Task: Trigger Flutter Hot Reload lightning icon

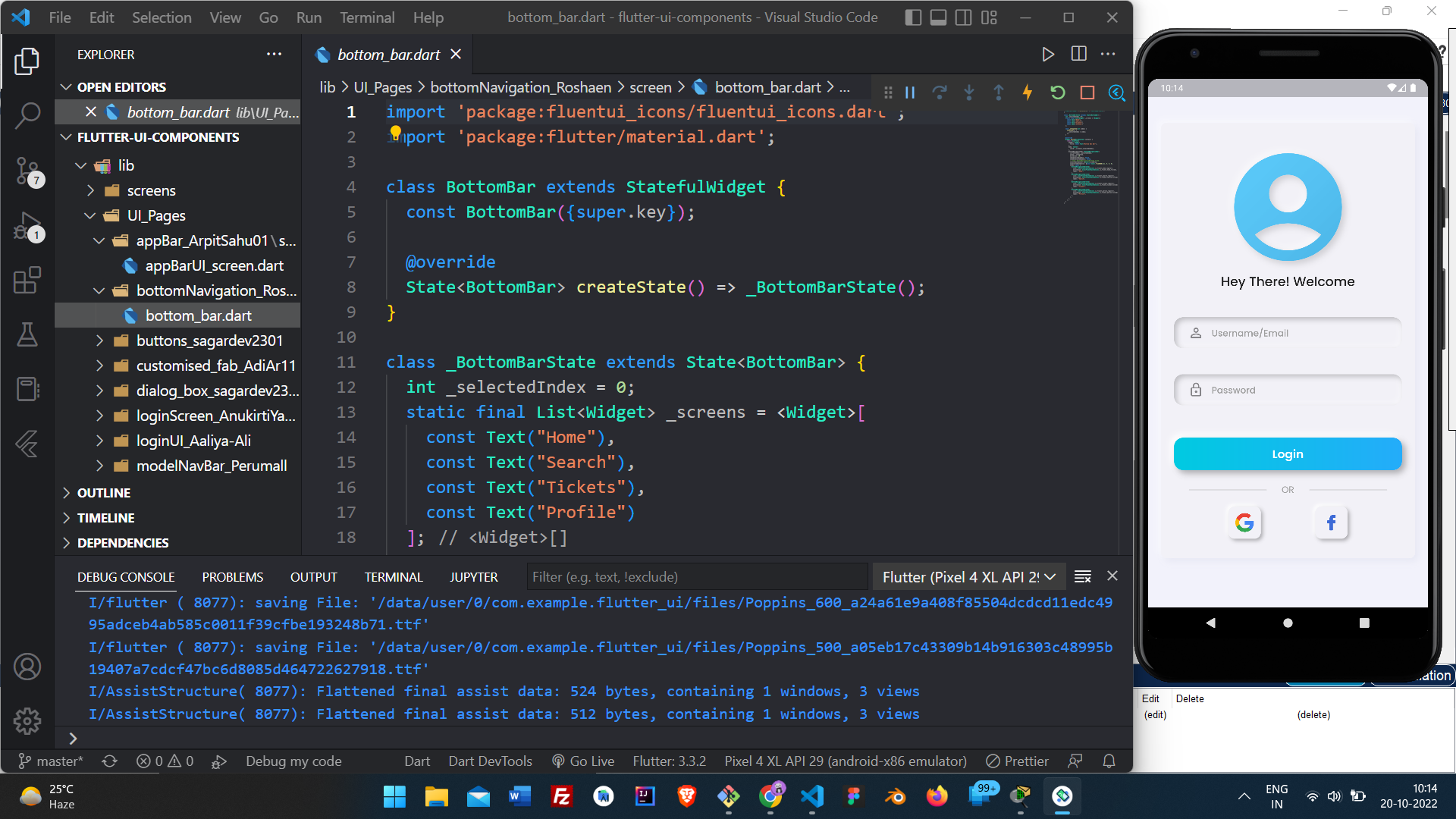Action: click(x=1028, y=93)
